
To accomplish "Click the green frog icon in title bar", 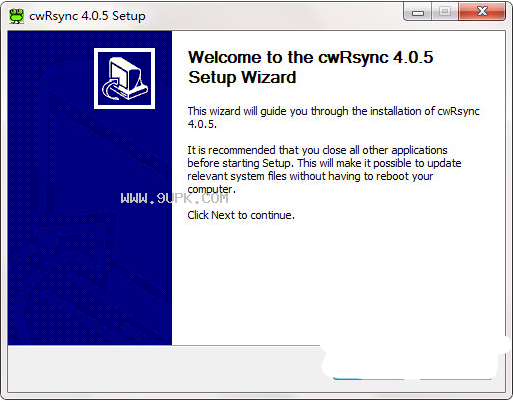I will [16, 16].
